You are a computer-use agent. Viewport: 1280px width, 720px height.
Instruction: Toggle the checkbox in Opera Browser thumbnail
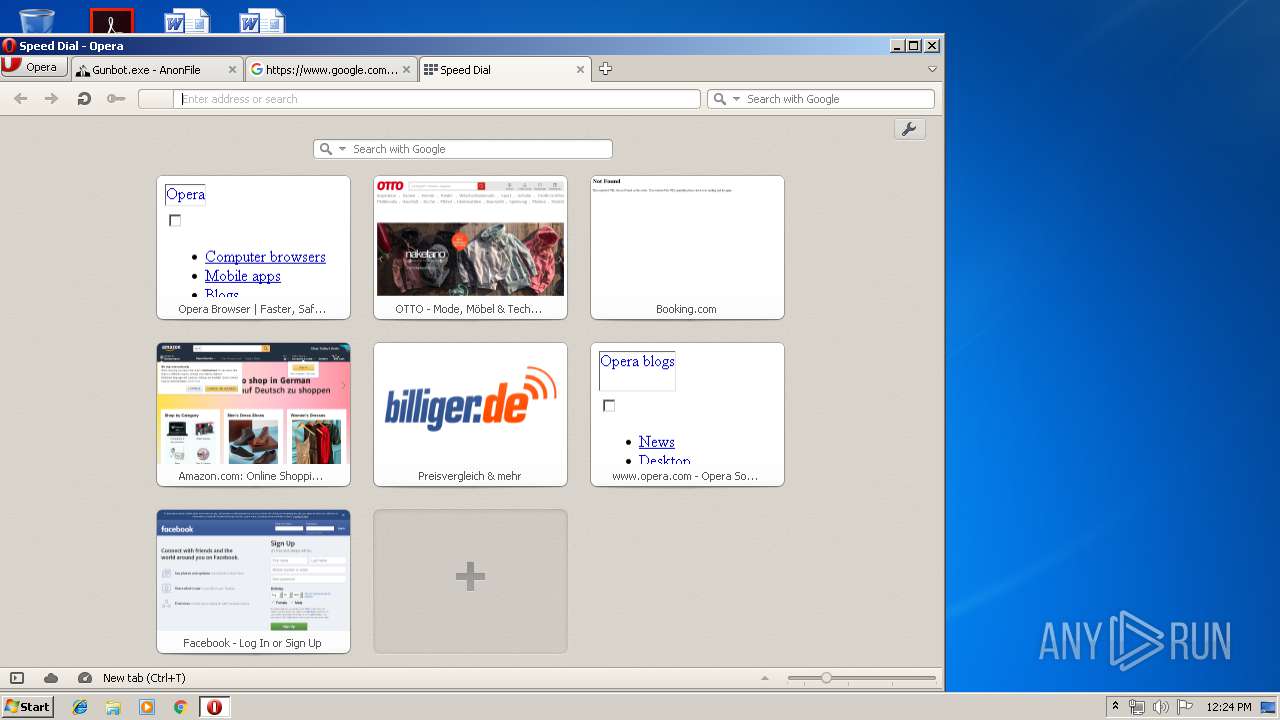click(175, 220)
